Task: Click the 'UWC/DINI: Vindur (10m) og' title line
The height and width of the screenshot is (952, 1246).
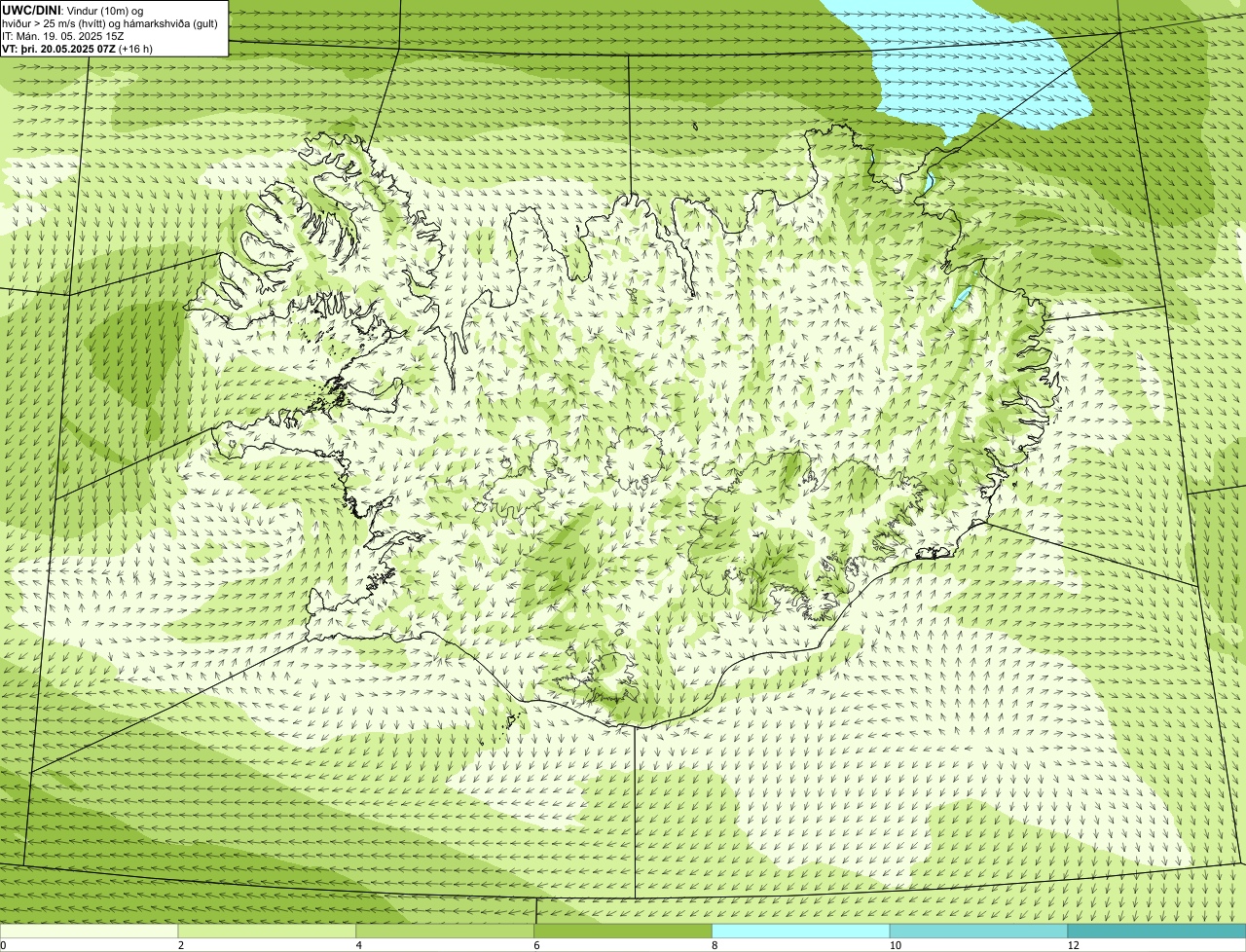Action: [73, 10]
